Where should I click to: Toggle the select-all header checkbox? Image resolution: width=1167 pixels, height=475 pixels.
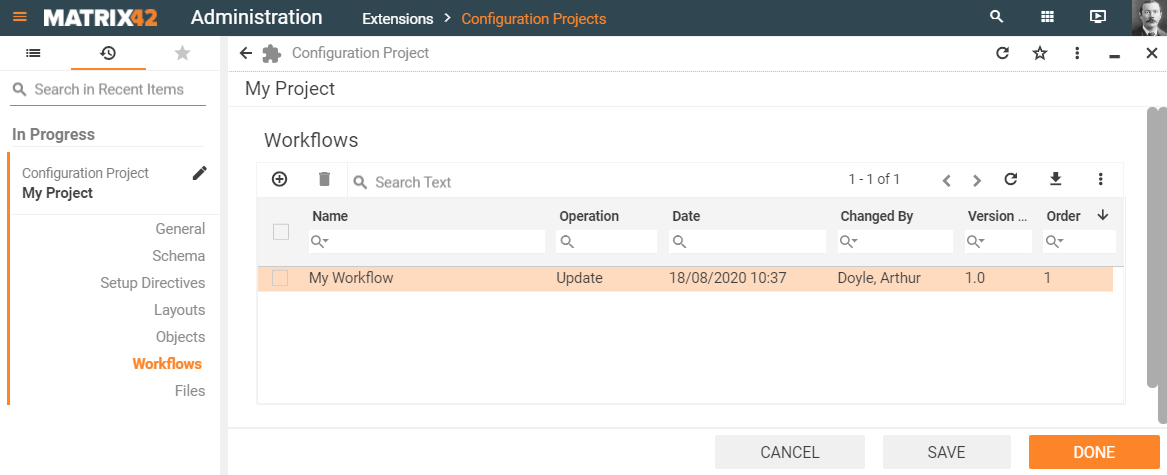(x=281, y=232)
